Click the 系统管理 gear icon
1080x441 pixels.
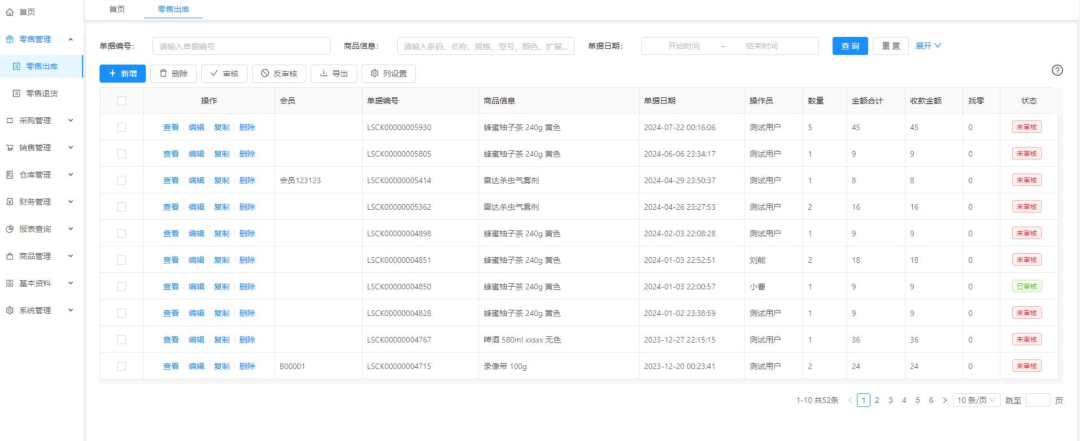coord(10,310)
